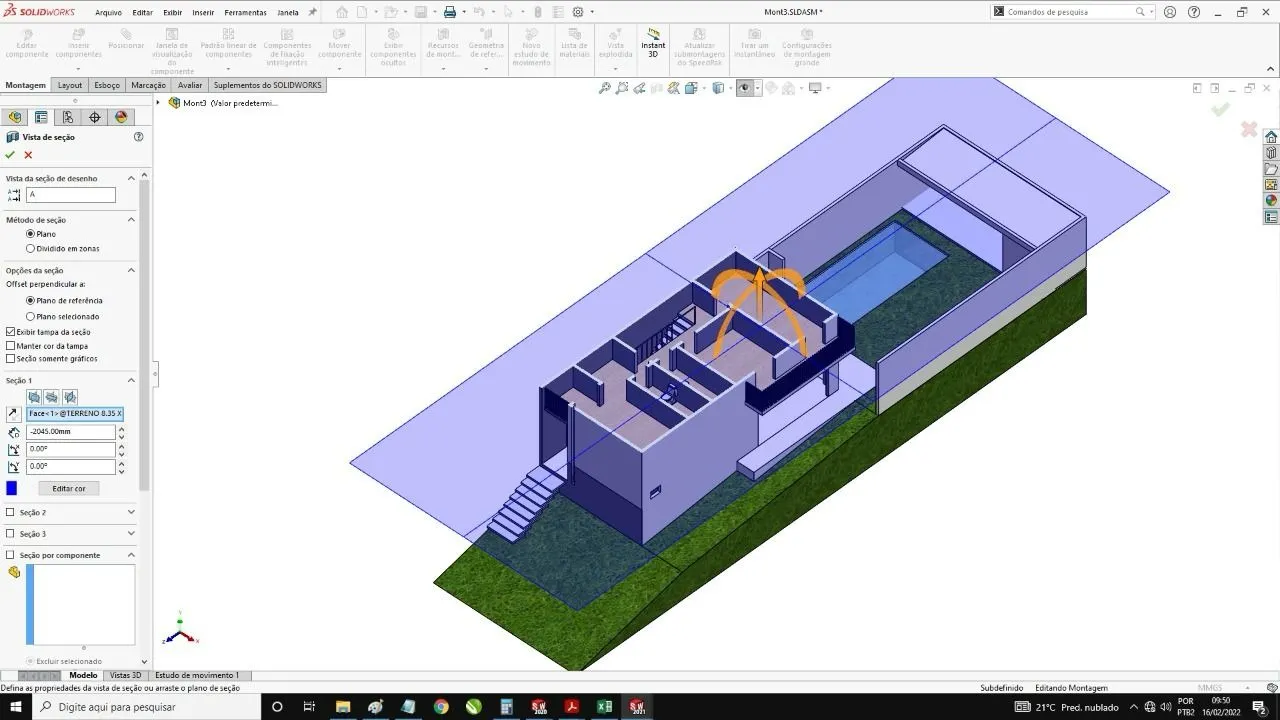
Task: Switch to Suplementos do SOLIDWORKS tab
Action: tap(268, 85)
